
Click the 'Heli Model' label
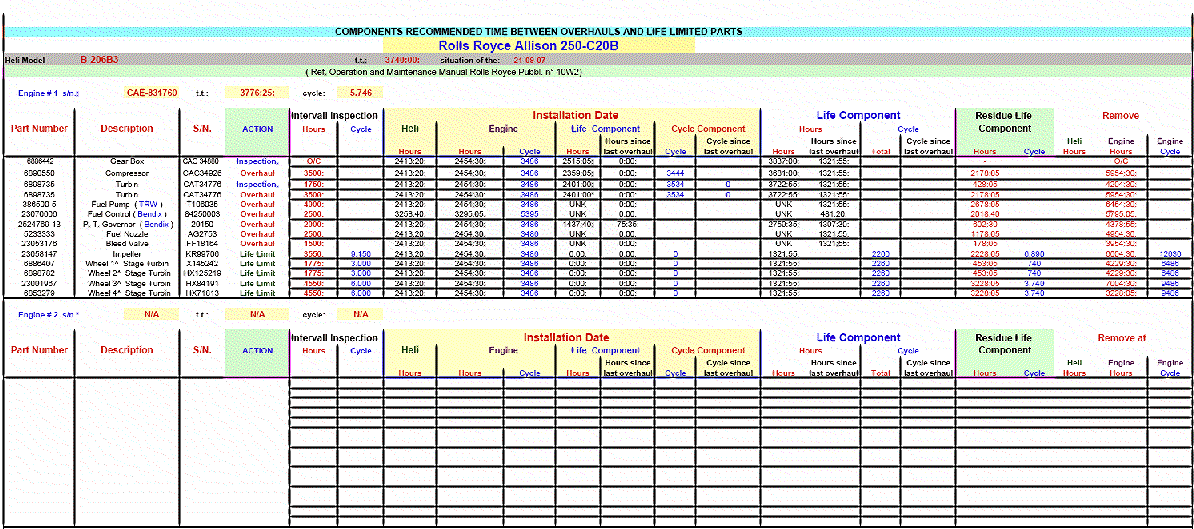point(25,59)
